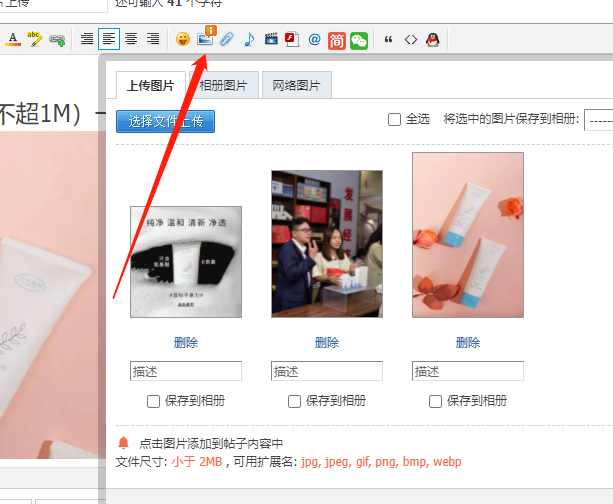Click the paperclip attachment icon
The height and width of the screenshot is (504, 613).
(x=227, y=39)
